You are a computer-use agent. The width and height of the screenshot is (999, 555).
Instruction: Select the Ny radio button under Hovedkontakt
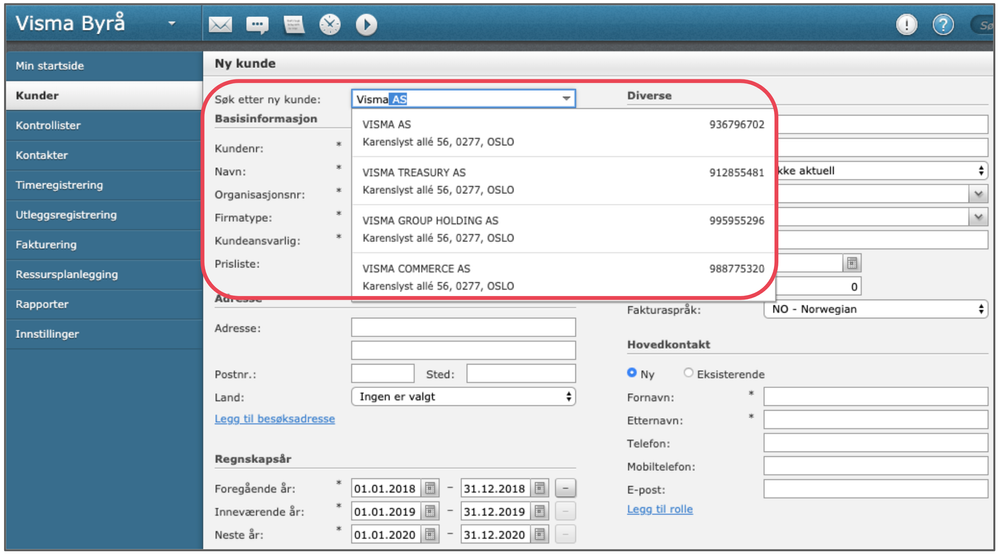click(x=631, y=373)
